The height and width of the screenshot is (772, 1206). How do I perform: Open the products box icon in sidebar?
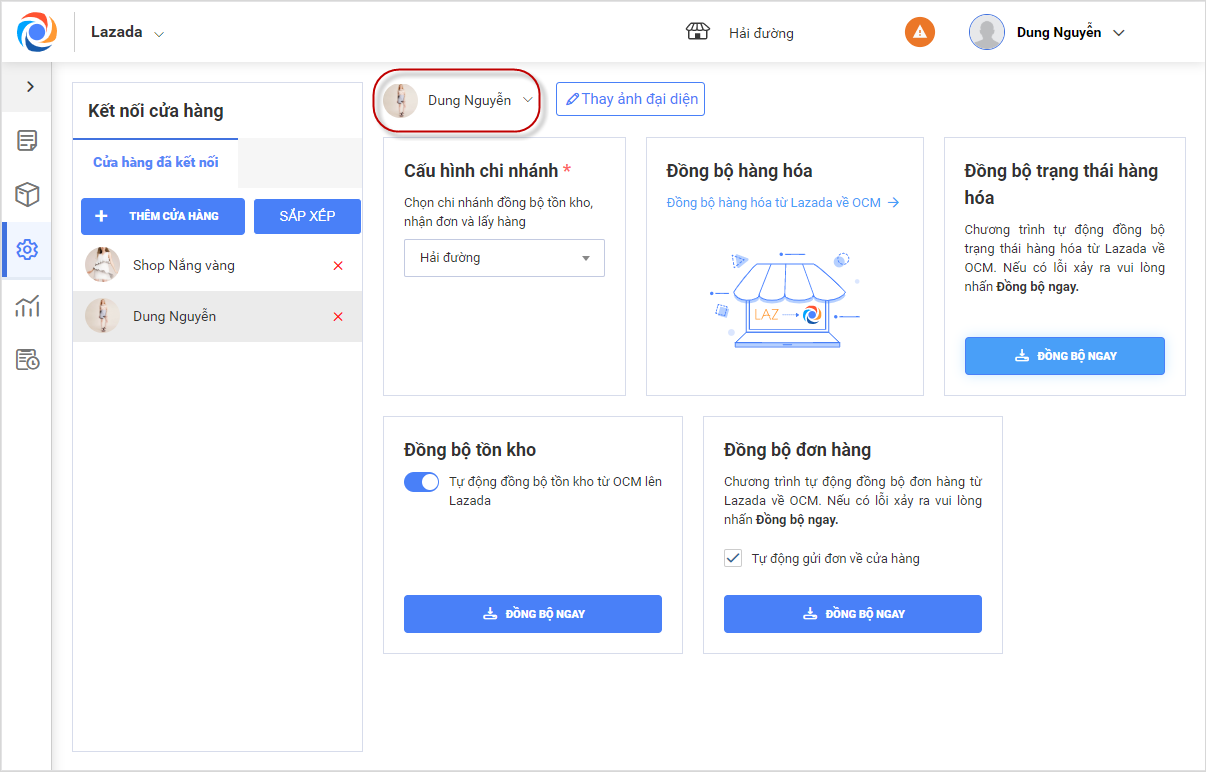[x=28, y=194]
